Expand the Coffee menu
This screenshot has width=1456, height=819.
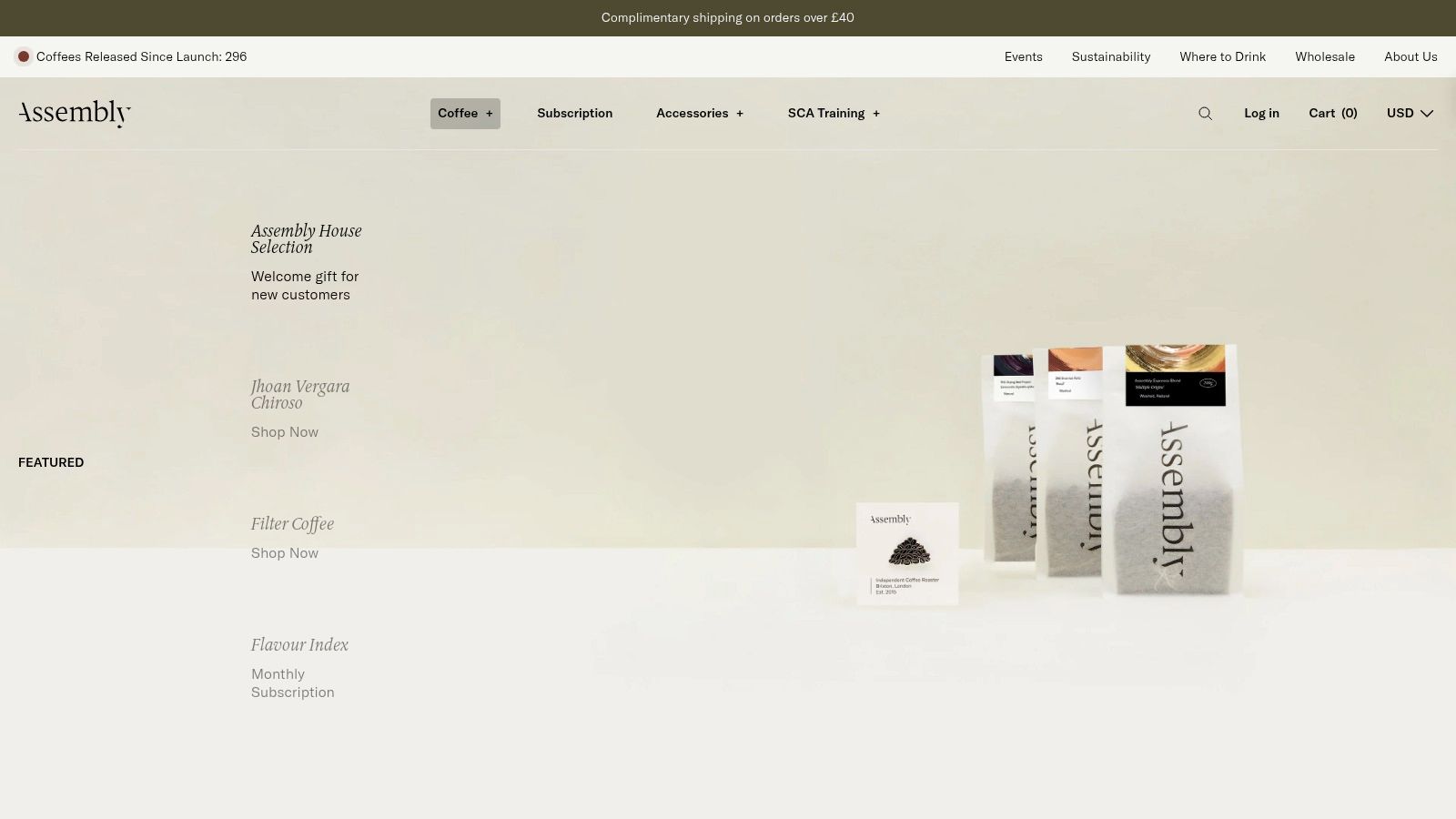click(465, 114)
